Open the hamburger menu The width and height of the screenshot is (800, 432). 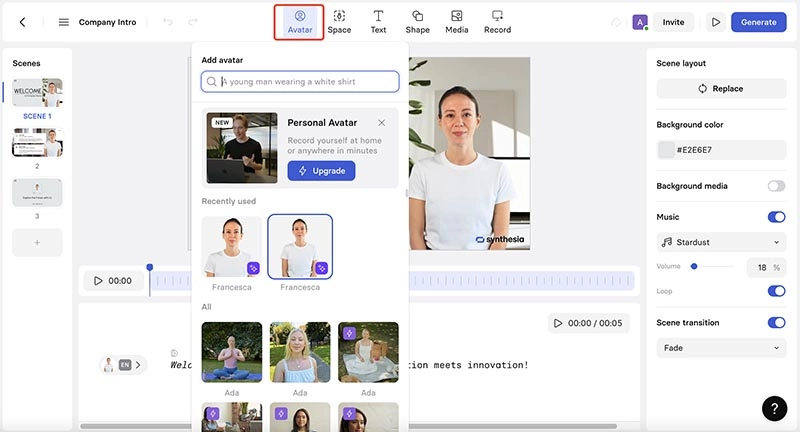[x=64, y=22]
